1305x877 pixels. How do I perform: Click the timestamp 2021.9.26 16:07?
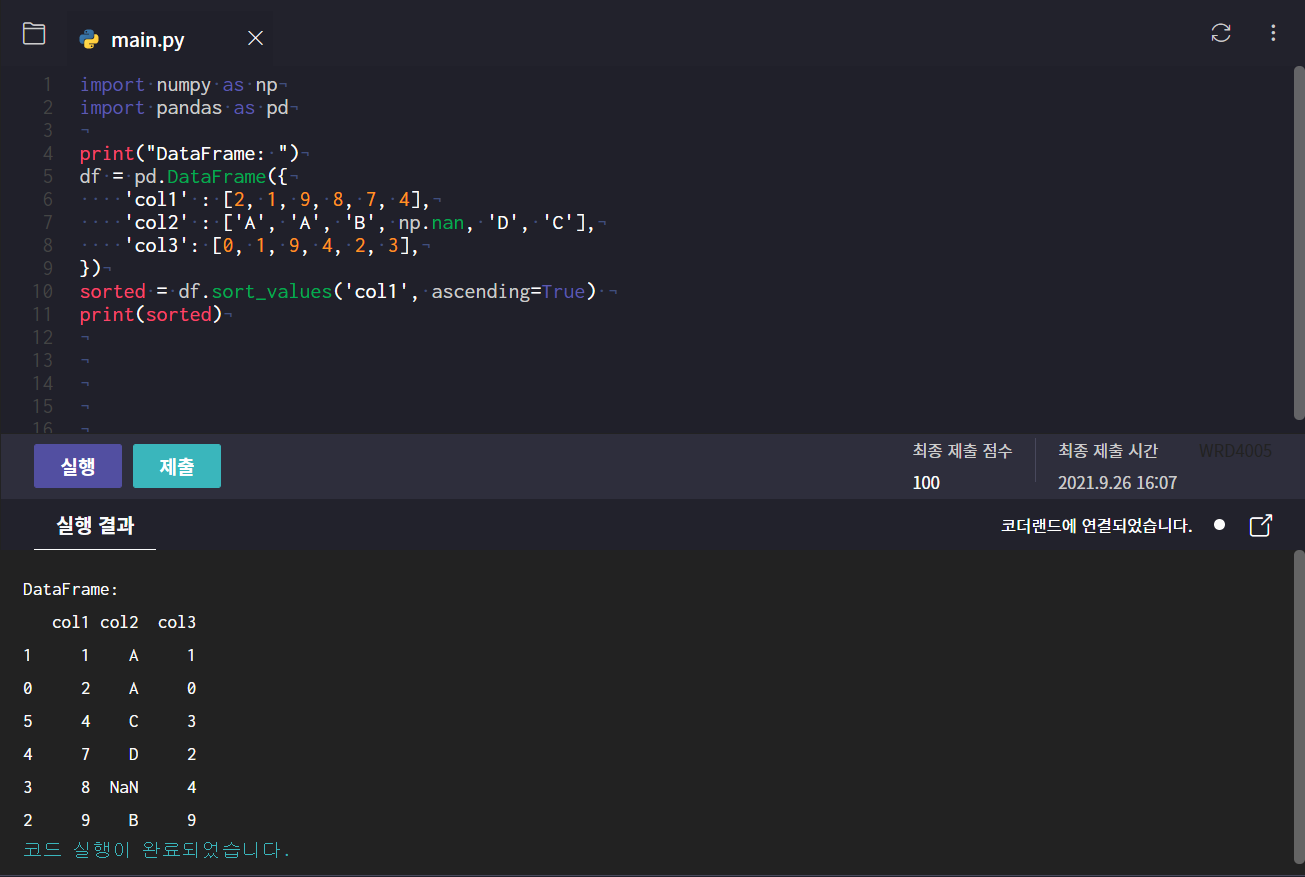pyautogui.click(x=1117, y=483)
